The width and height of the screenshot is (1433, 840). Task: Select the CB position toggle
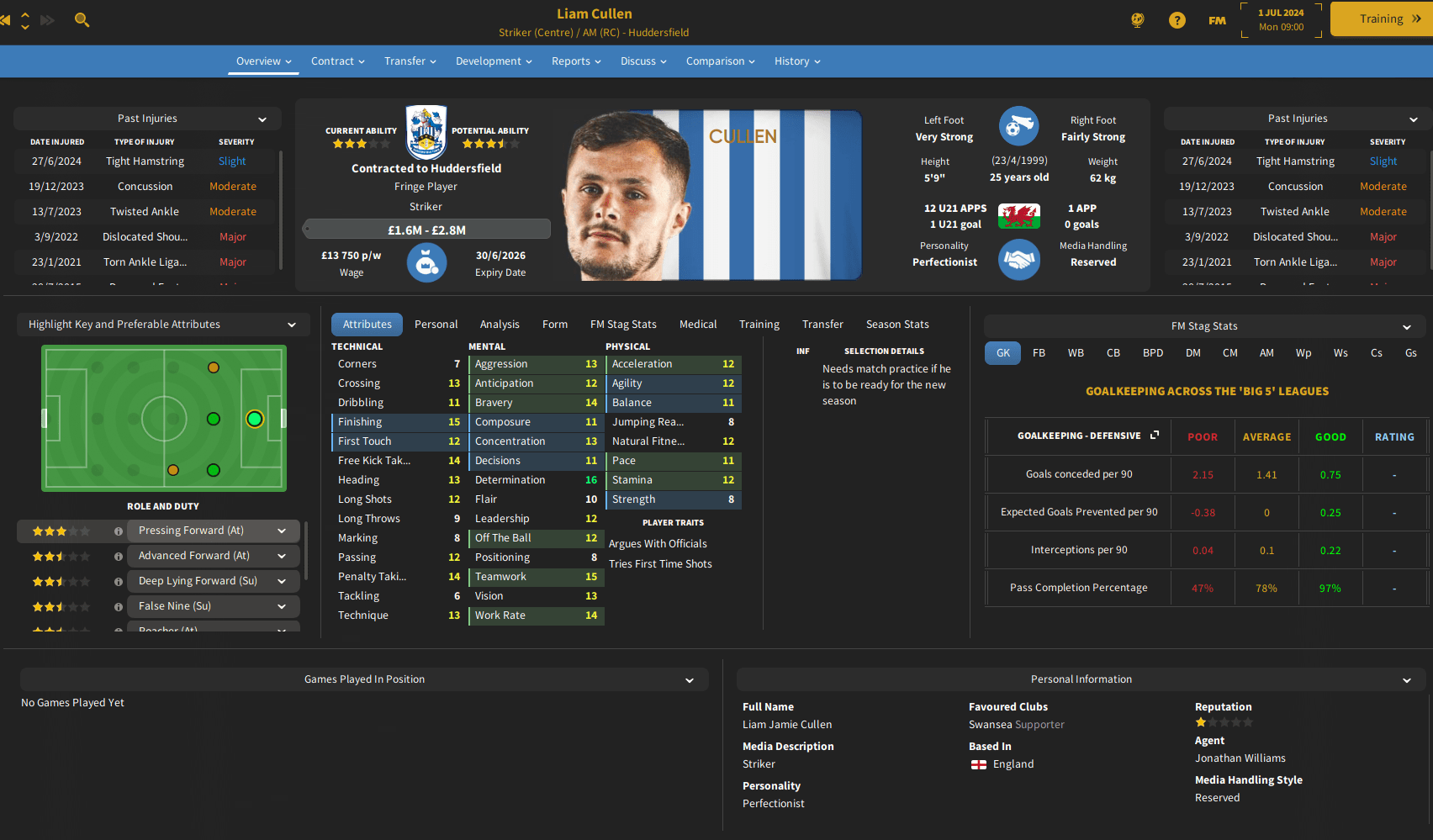tap(1113, 353)
